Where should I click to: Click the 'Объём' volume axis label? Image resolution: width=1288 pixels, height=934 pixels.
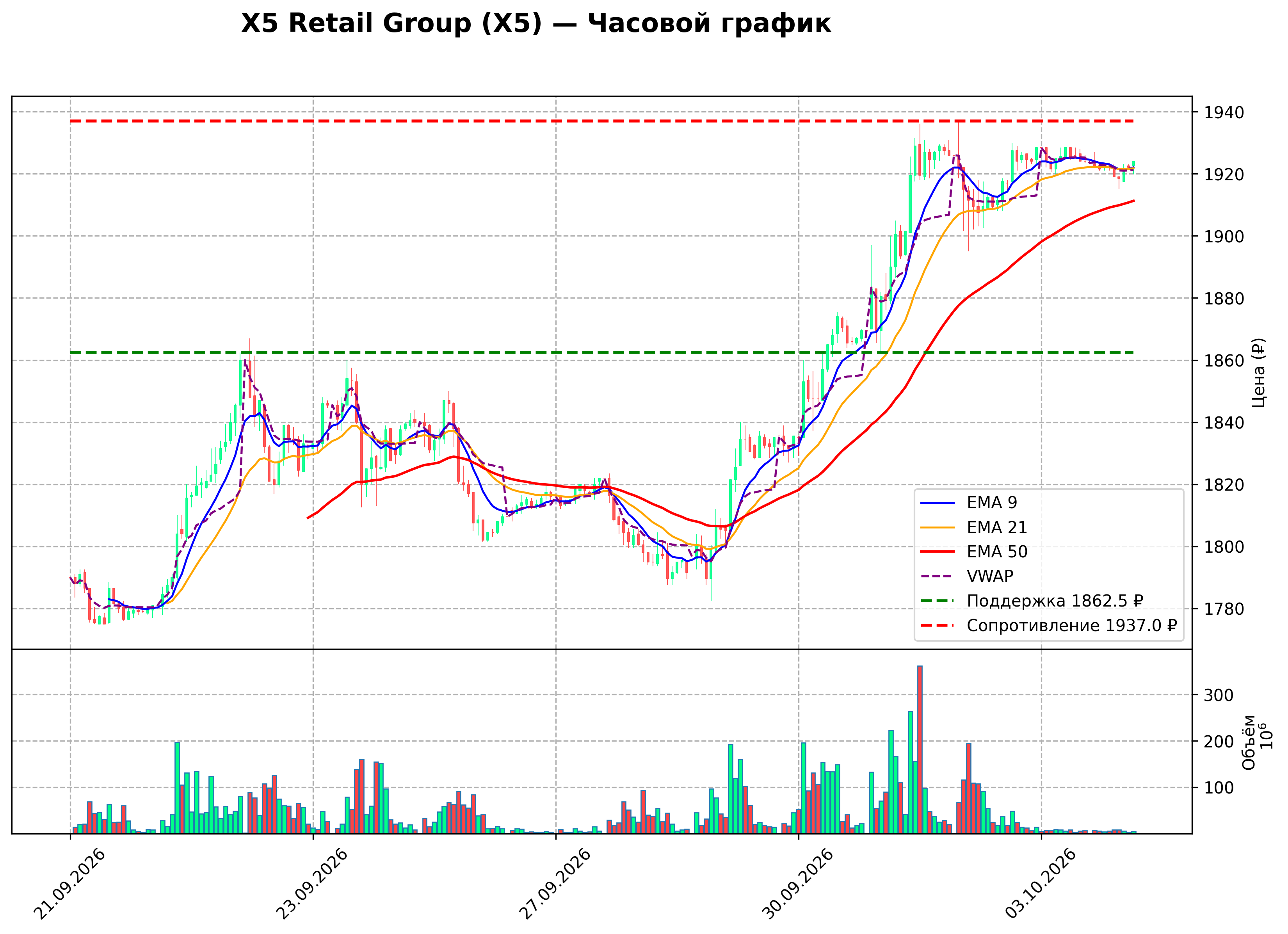[1249, 742]
